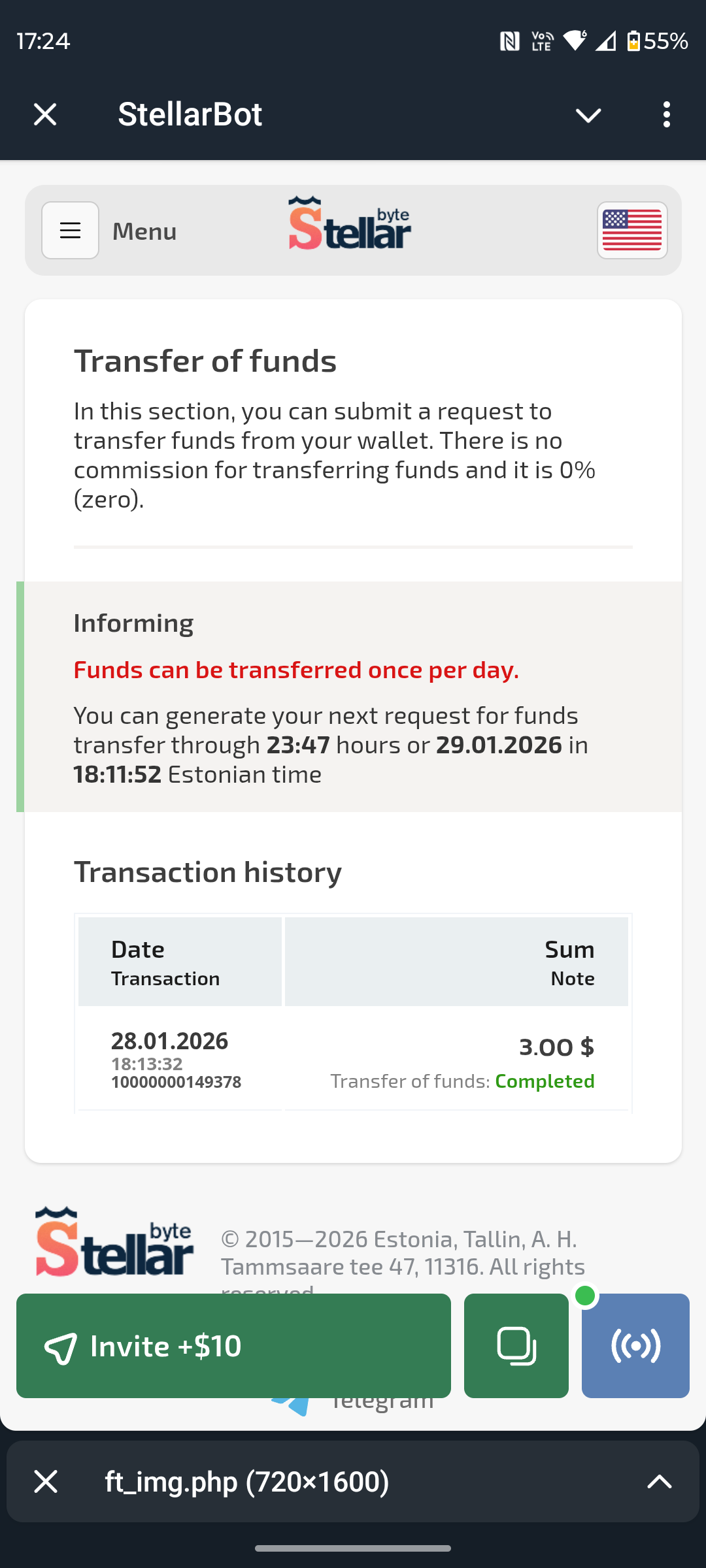Expand the ft_img.php panel chevron

coord(659,1482)
